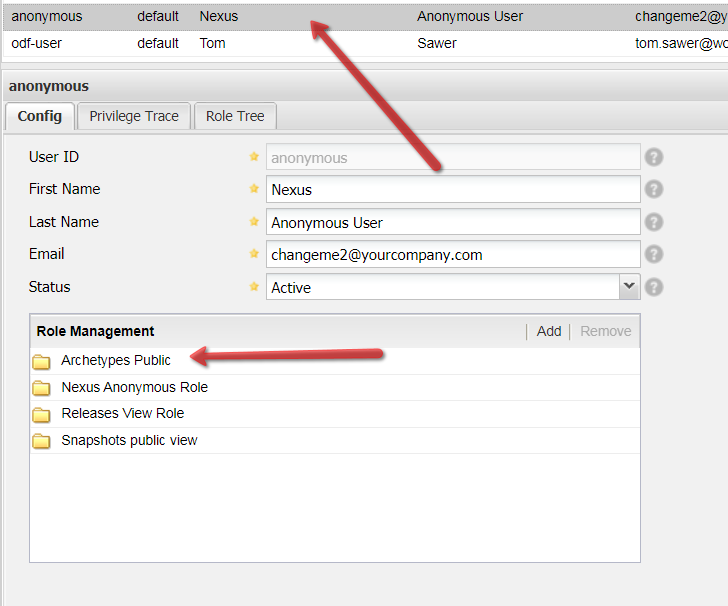Click the Nexus first name cell in list

(x=219, y=16)
